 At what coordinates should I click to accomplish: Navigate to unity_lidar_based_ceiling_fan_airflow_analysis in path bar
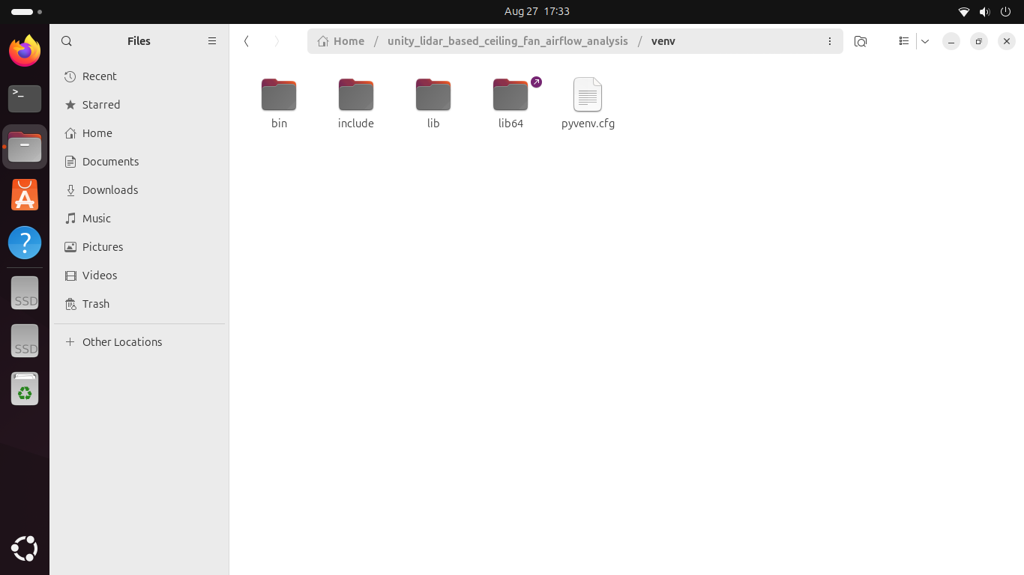point(507,41)
